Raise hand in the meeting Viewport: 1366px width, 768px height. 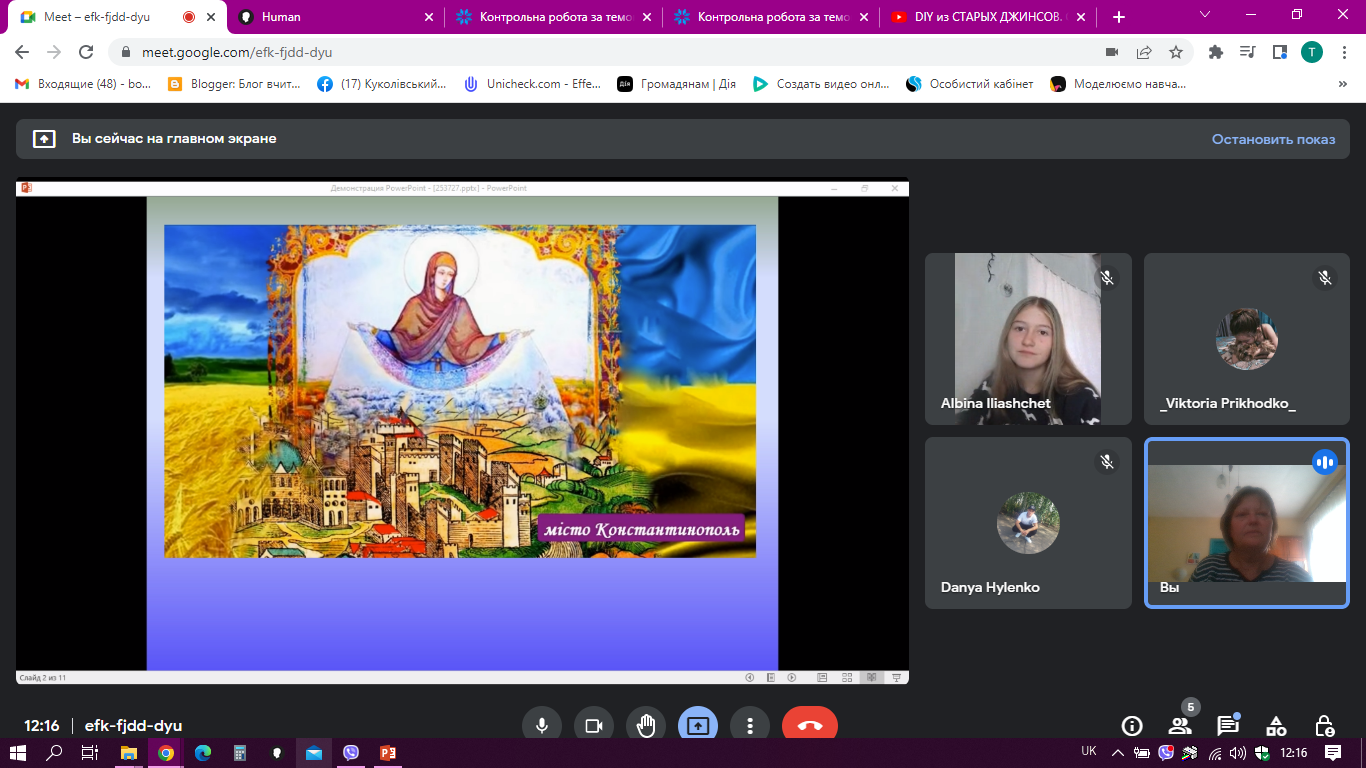pyautogui.click(x=646, y=726)
